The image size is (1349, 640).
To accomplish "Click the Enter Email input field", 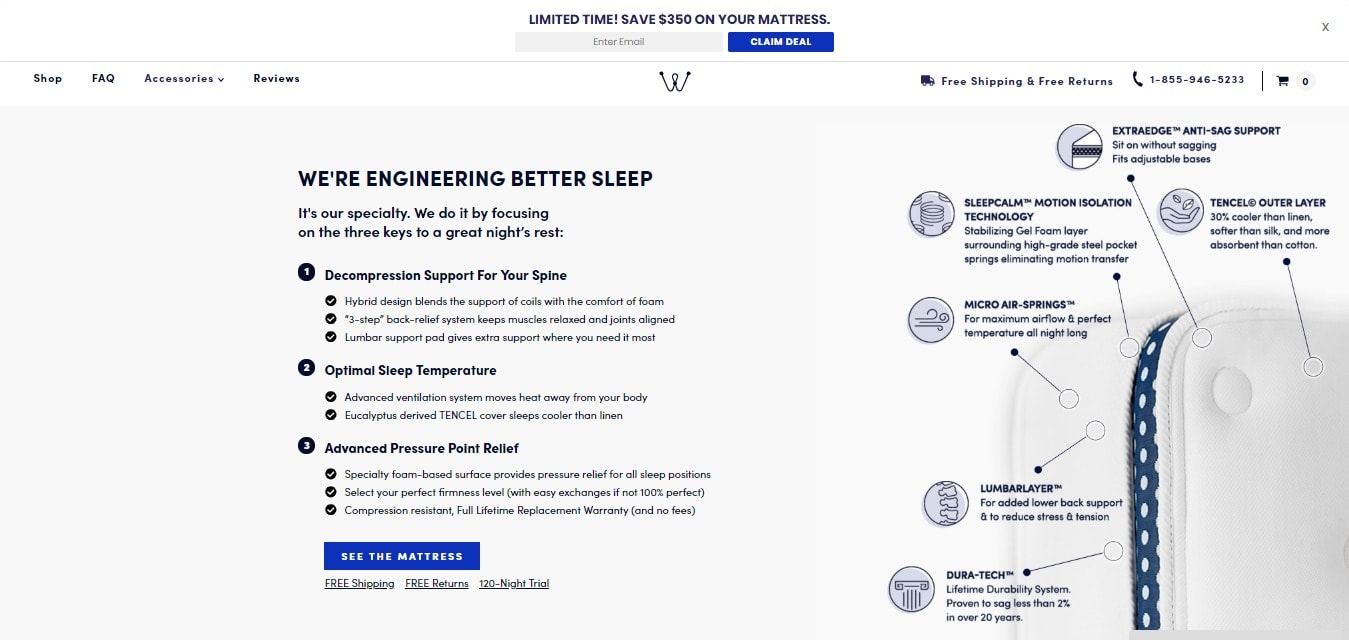I will [619, 42].
